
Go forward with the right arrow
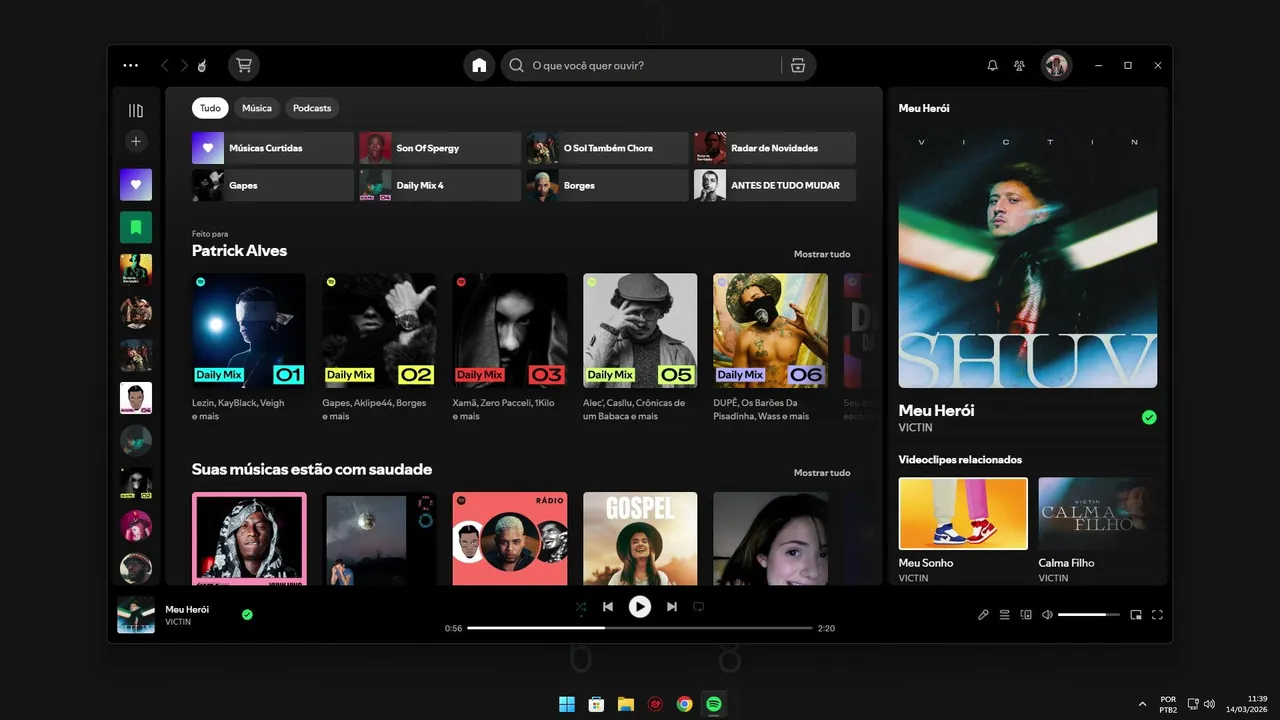click(184, 66)
